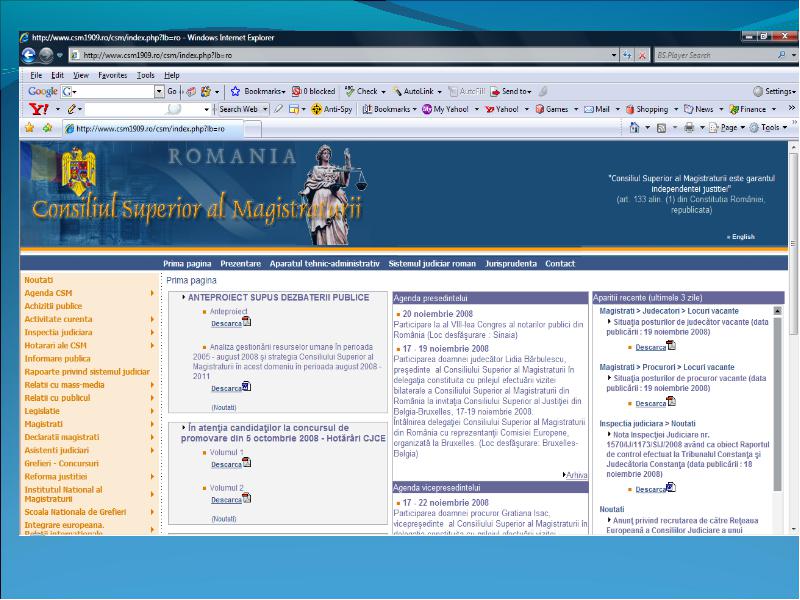800x600 pixels.
Task: Expand the Activitate curenta sidebar submenu
Action: coord(152,319)
